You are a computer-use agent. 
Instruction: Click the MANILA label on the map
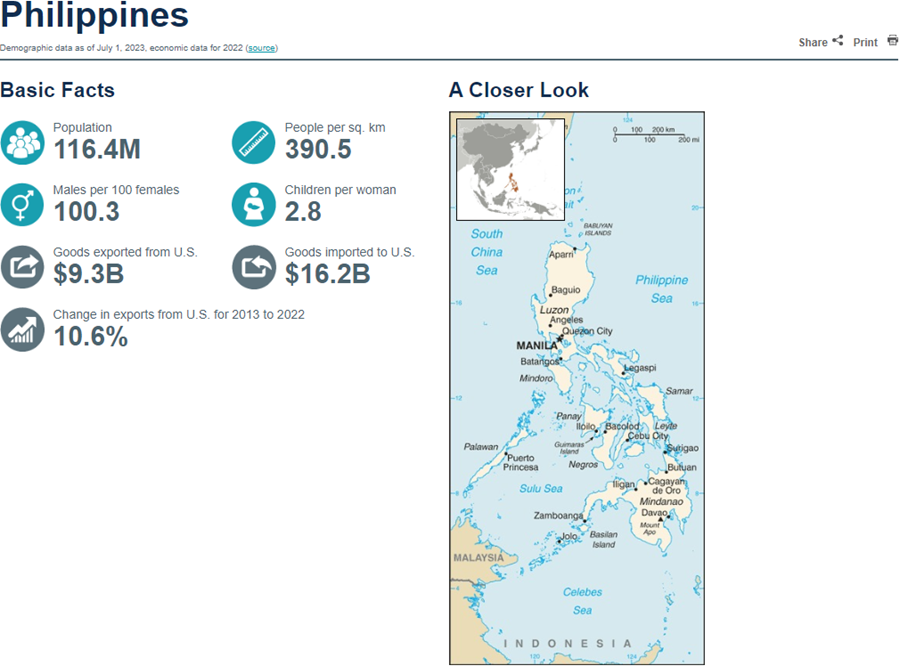[537, 346]
